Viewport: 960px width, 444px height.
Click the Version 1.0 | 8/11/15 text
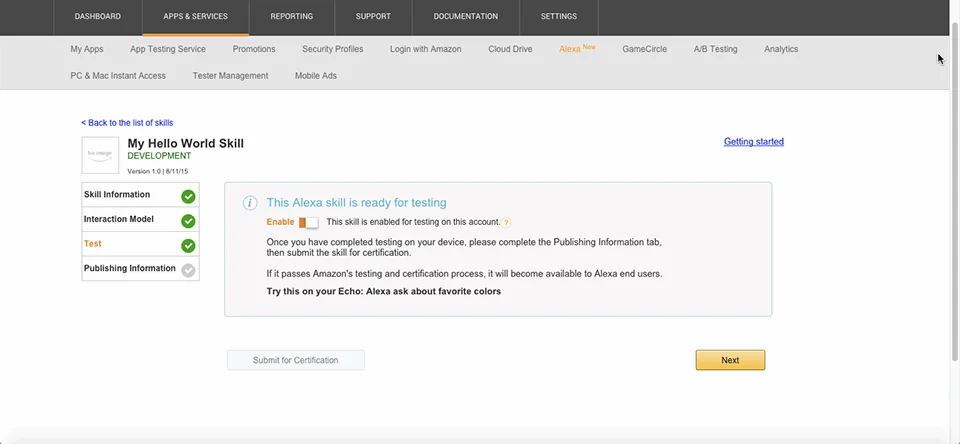(157, 171)
